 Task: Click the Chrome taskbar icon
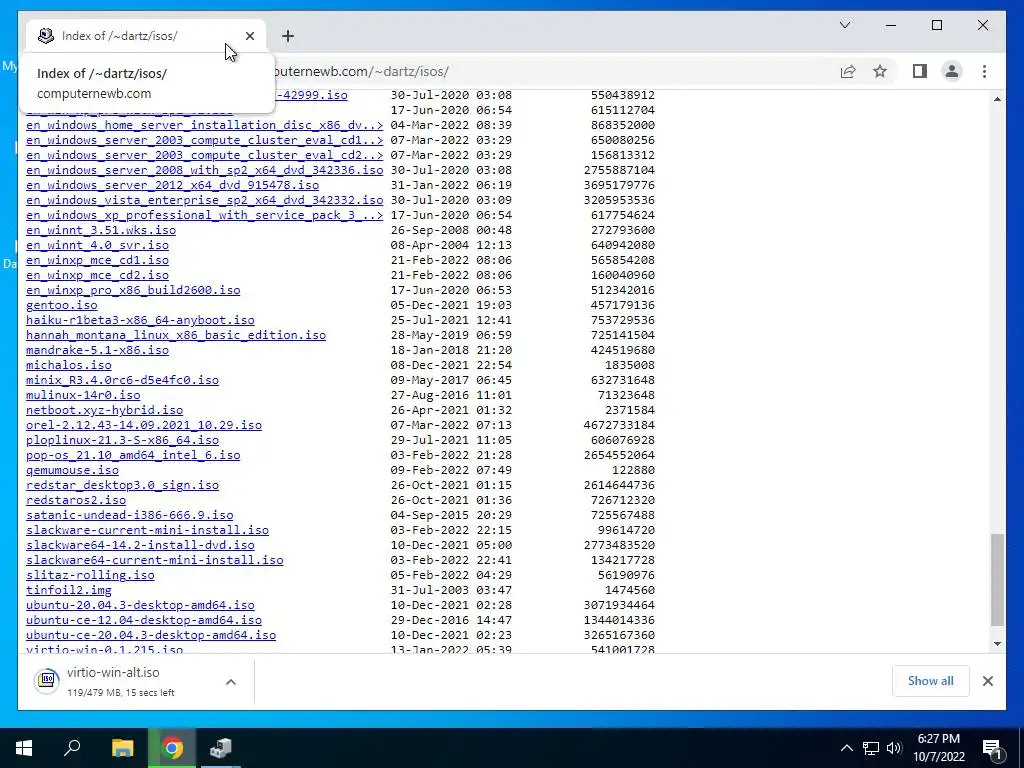172,748
